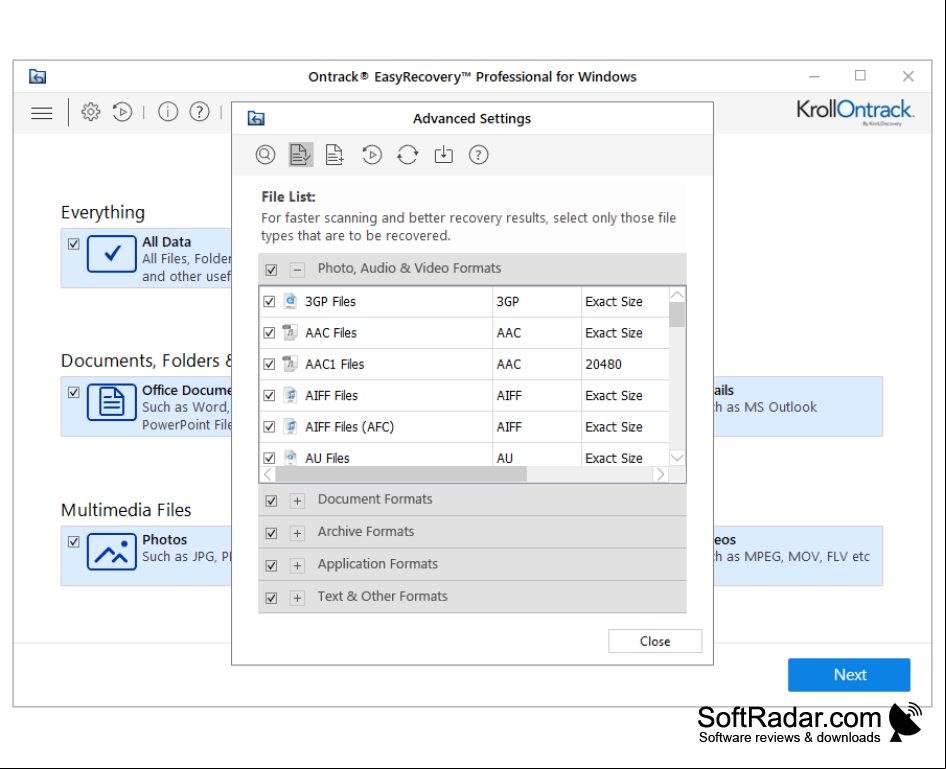This screenshot has width=946, height=769.
Task: Select the Preview tab icon in Advanced Settings
Action: [x=265, y=155]
